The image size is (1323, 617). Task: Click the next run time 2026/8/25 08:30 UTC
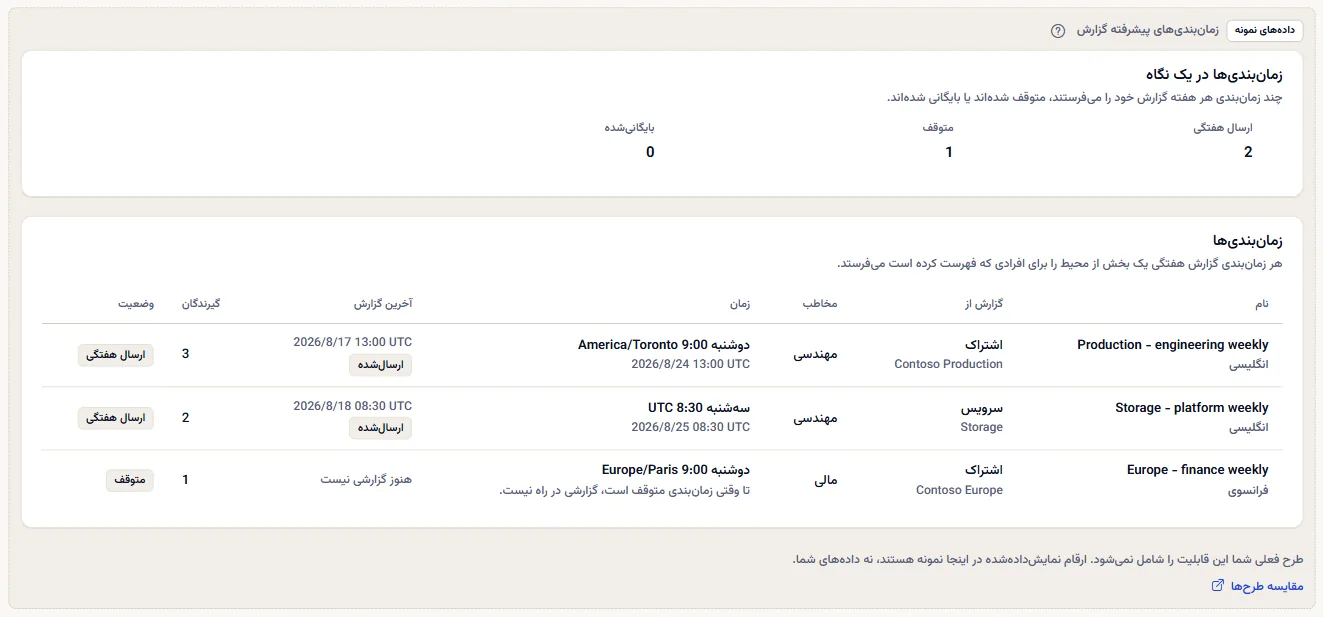point(691,427)
